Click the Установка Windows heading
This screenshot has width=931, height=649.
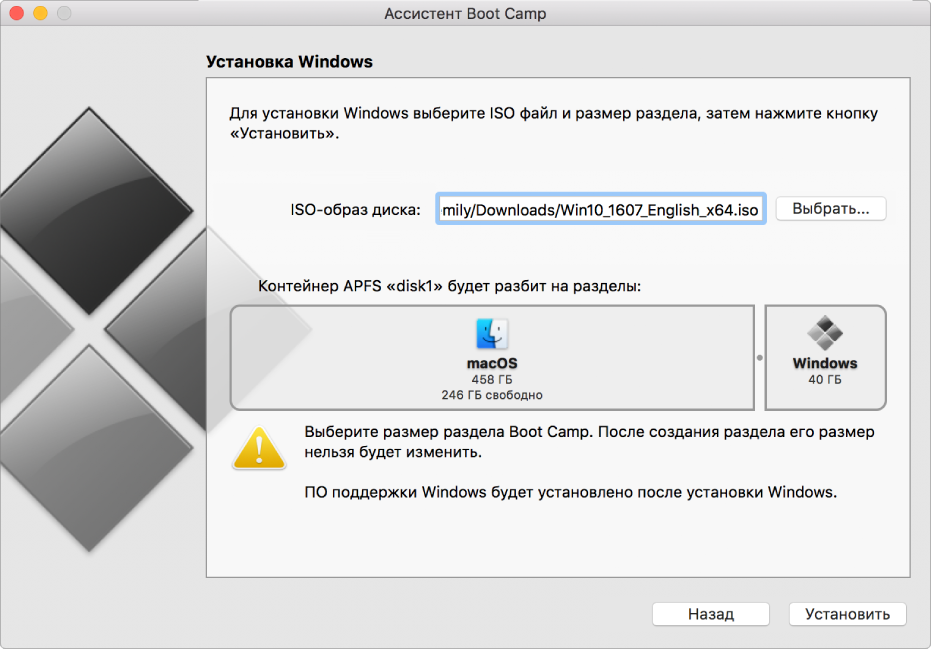pos(289,62)
